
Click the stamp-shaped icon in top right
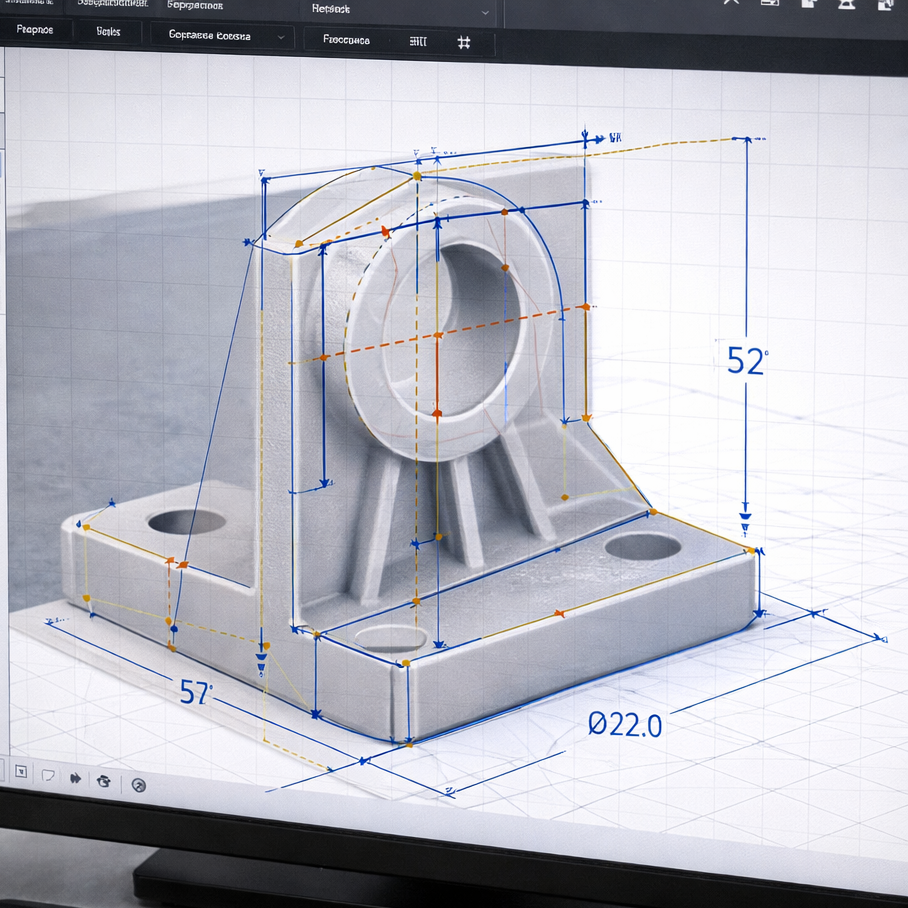(x=846, y=4)
